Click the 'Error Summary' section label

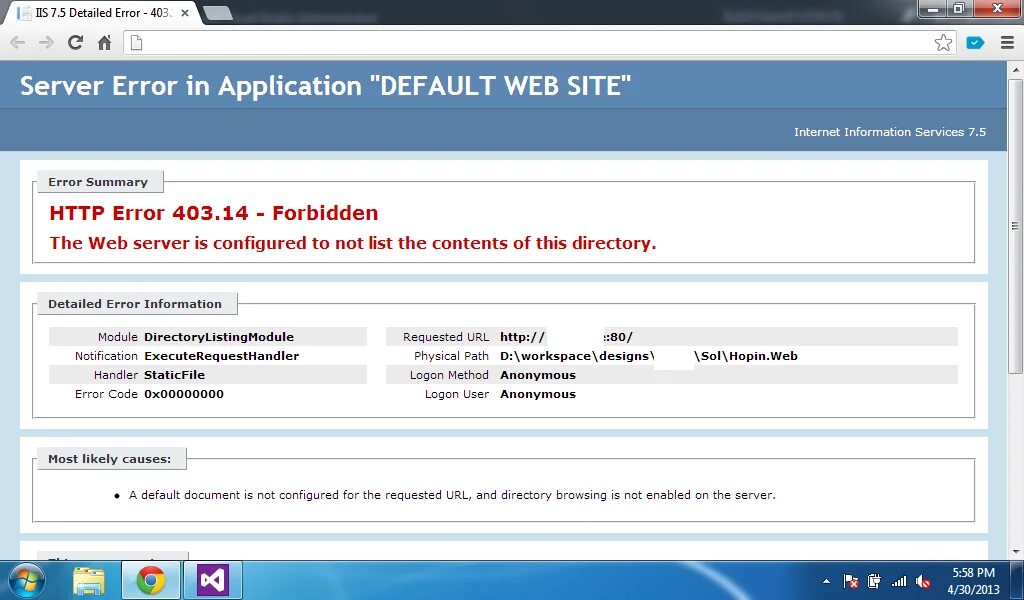click(98, 182)
